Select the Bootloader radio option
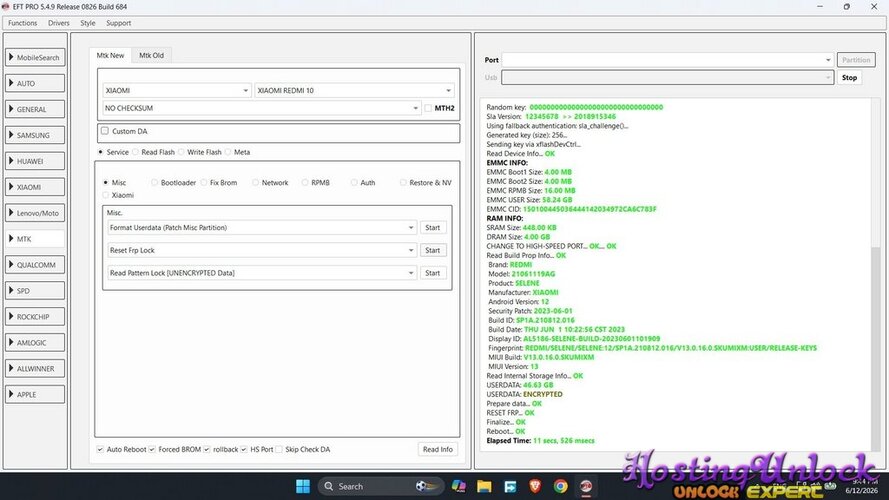This screenshot has height=500, width=889. [x=154, y=183]
